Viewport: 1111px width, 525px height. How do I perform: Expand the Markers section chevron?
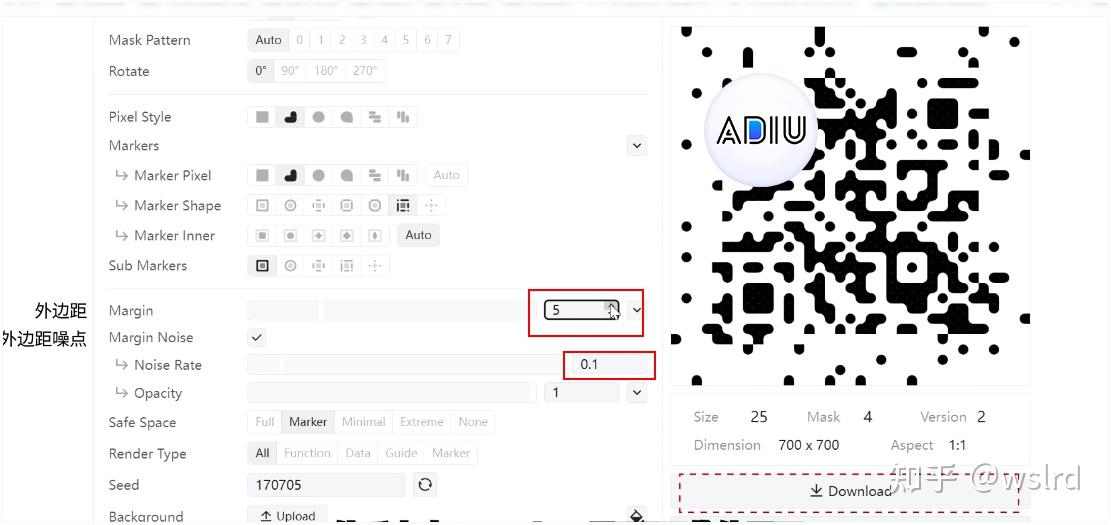(636, 146)
